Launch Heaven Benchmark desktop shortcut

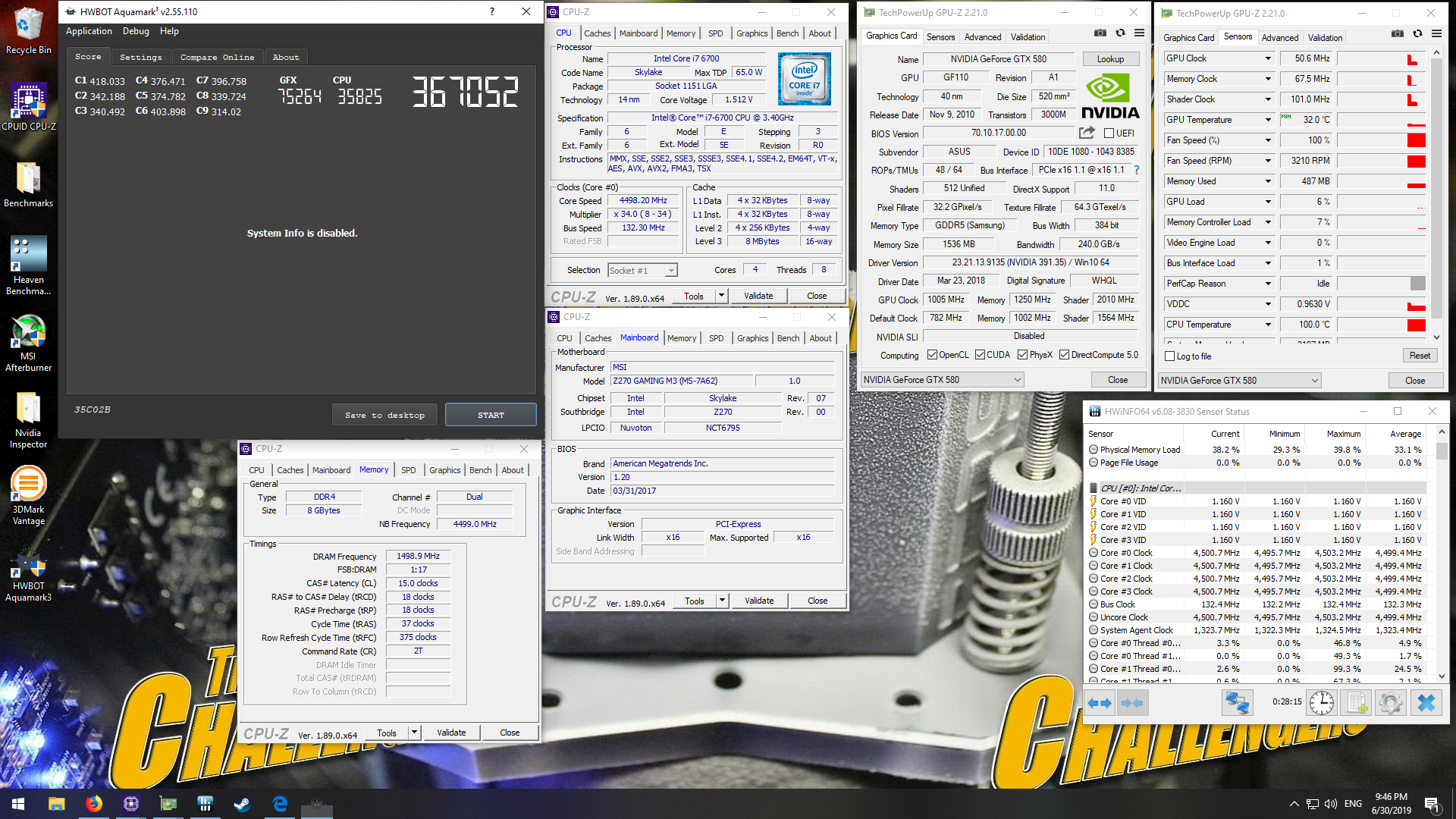click(28, 265)
